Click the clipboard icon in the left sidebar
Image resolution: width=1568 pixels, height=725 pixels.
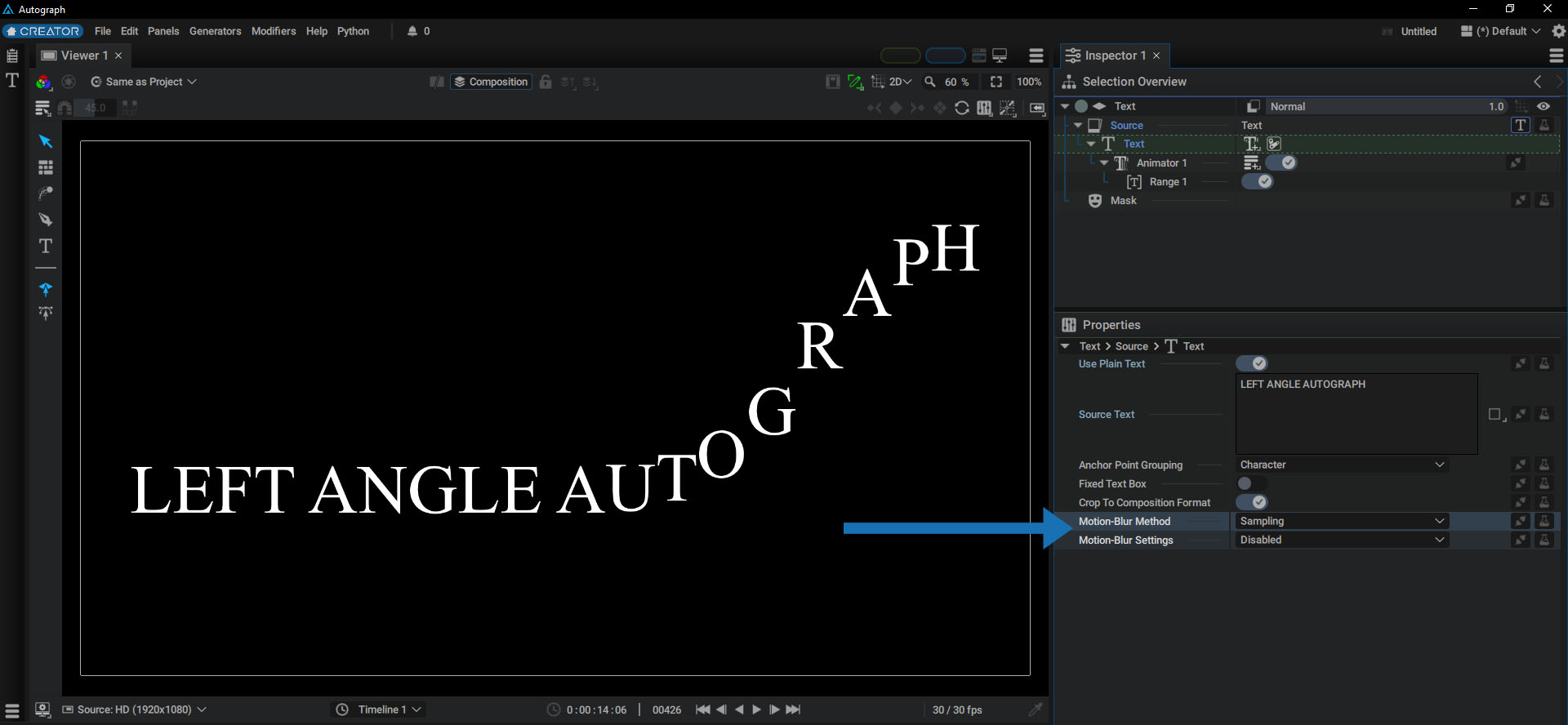click(x=12, y=56)
